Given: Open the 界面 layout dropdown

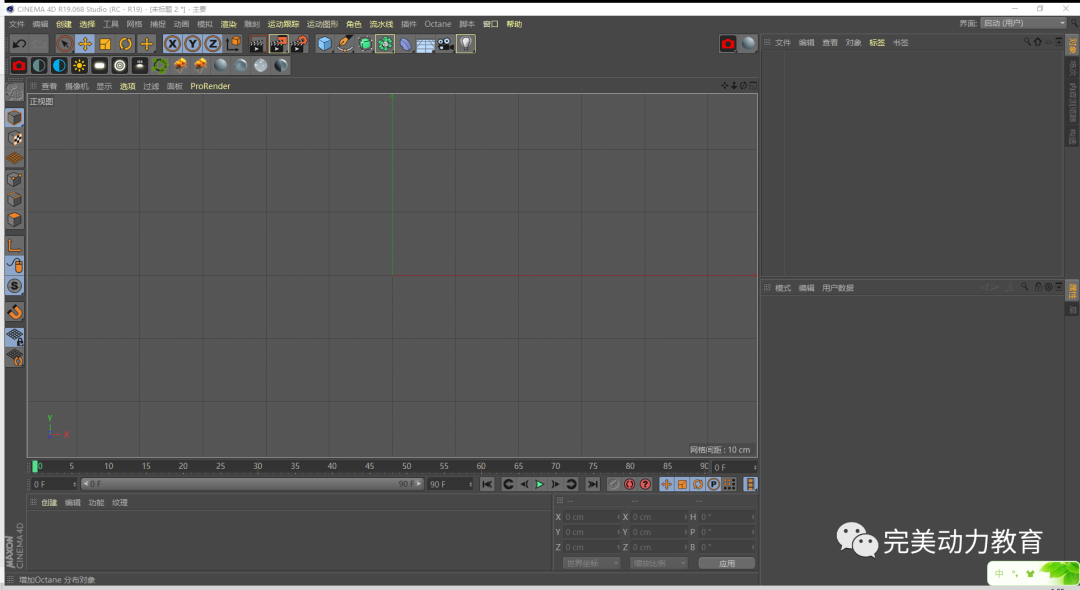Looking at the screenshot, I should (x=1024, y=23).
